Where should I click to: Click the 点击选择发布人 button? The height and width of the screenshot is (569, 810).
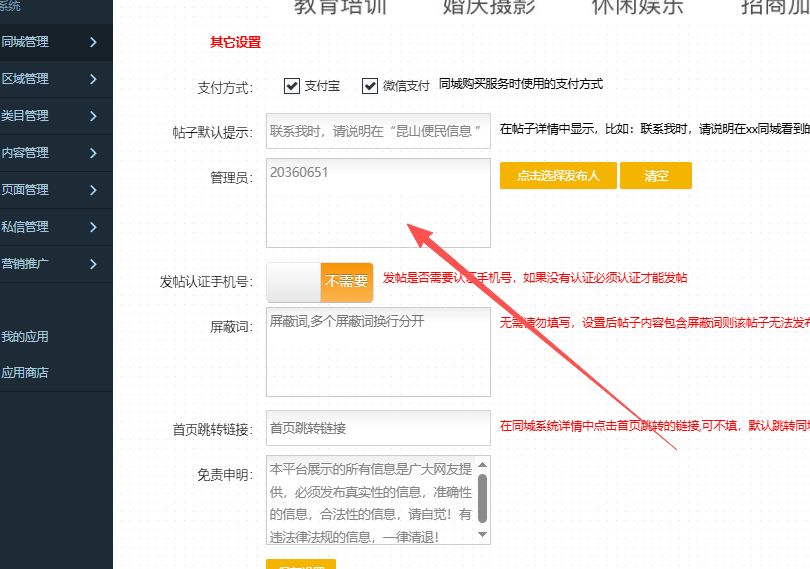click(558, 176)
